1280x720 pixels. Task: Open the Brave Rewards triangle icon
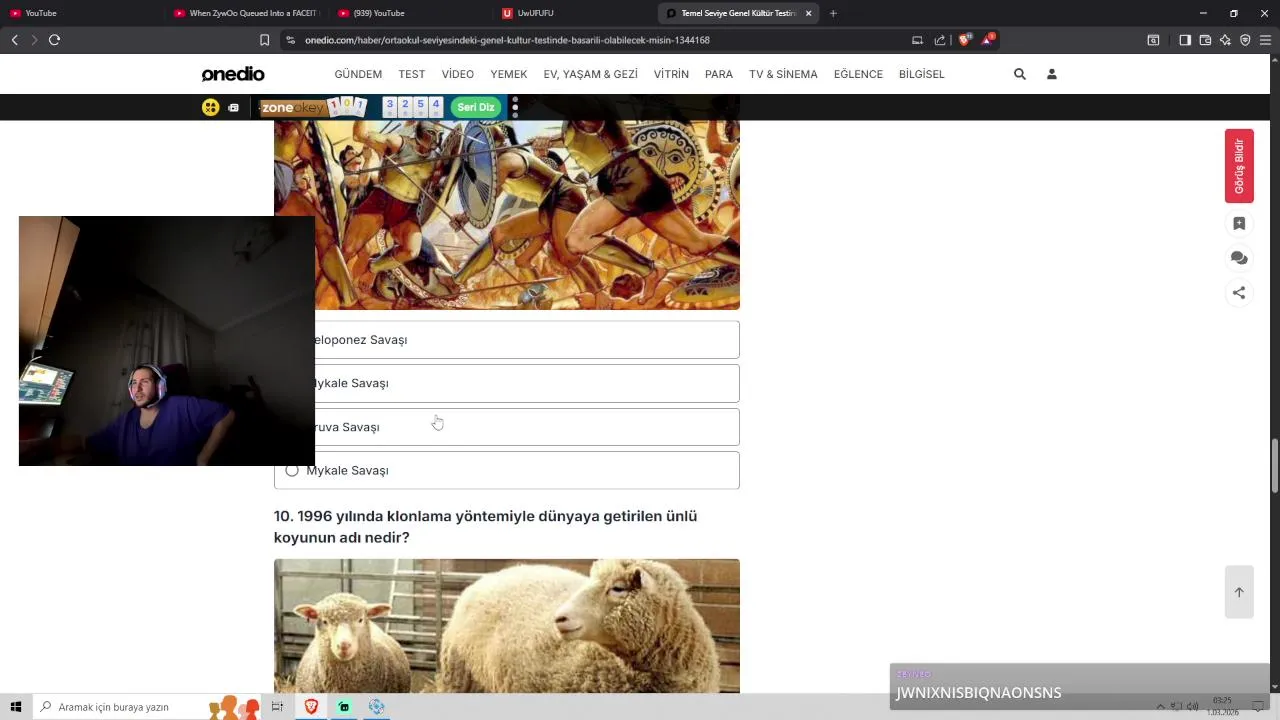point(988,40)
